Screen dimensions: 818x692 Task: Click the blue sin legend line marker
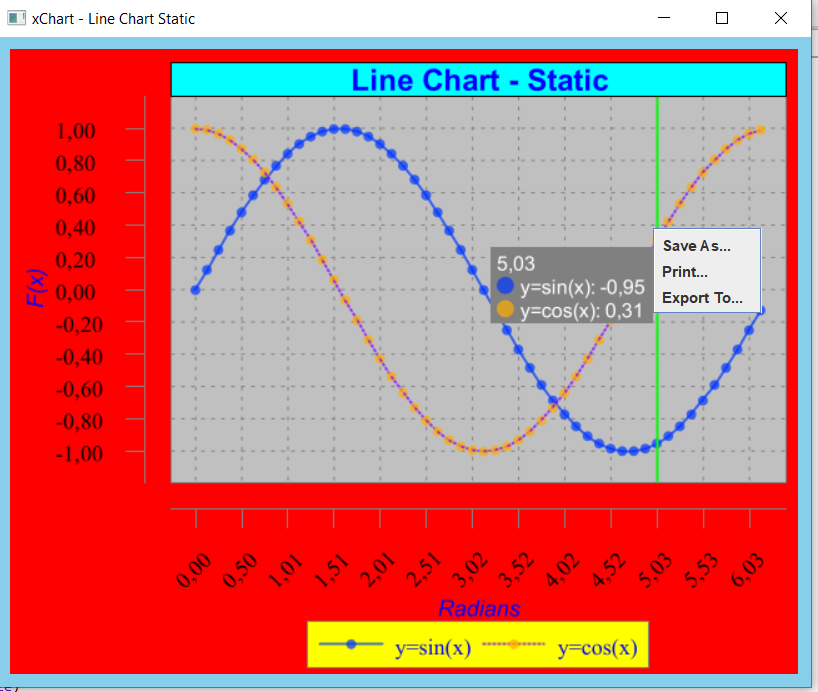click(x=351, y=645)
